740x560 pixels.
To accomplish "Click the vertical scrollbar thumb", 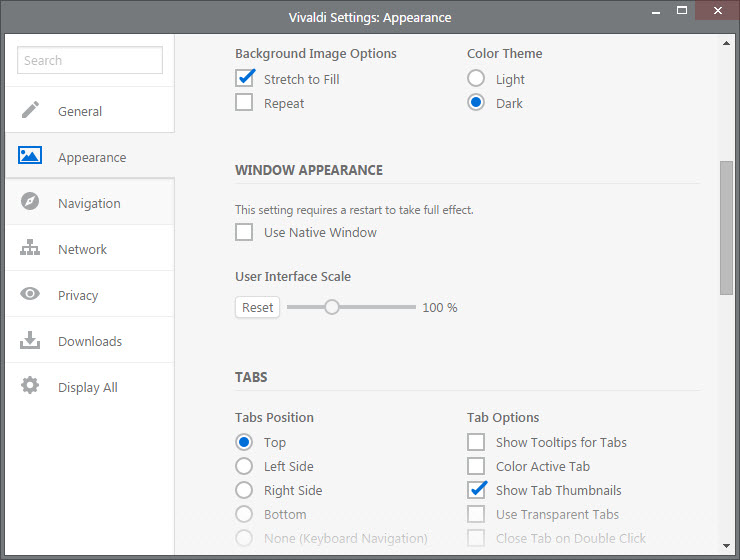I will 726,228.
